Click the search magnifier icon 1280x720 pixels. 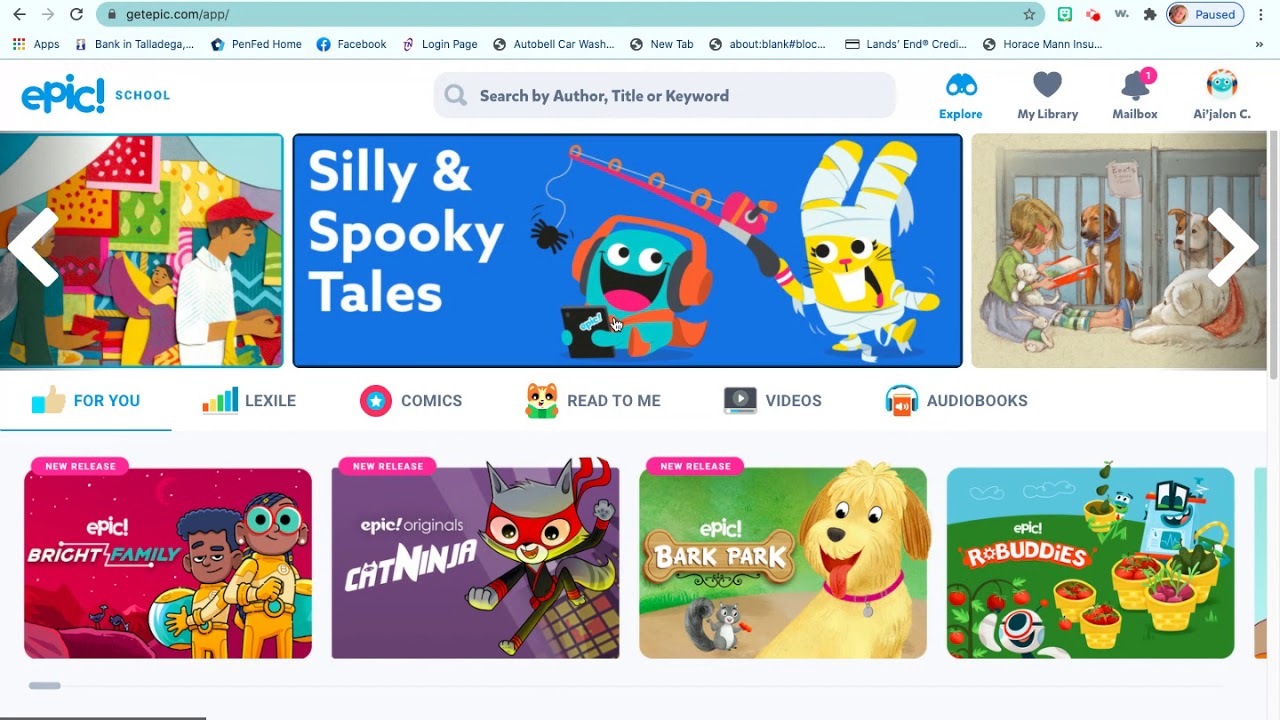(456, 96)
